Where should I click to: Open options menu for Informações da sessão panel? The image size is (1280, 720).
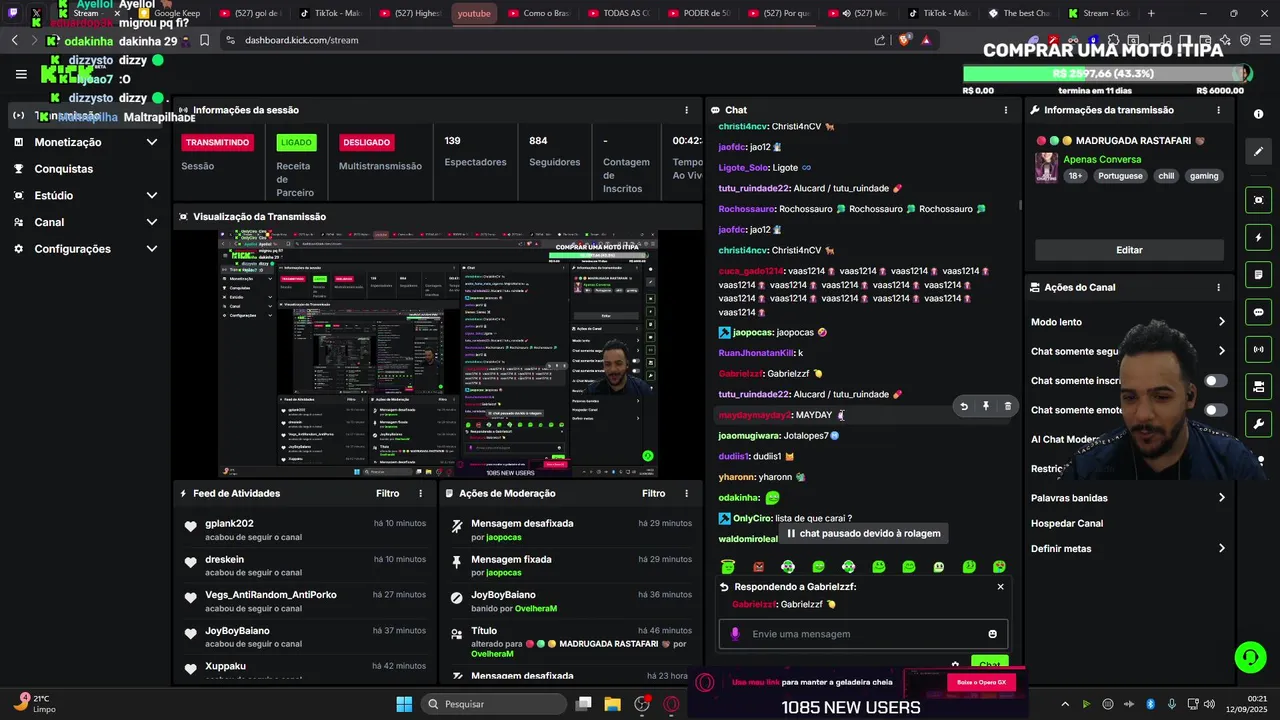tap(686, 110)
